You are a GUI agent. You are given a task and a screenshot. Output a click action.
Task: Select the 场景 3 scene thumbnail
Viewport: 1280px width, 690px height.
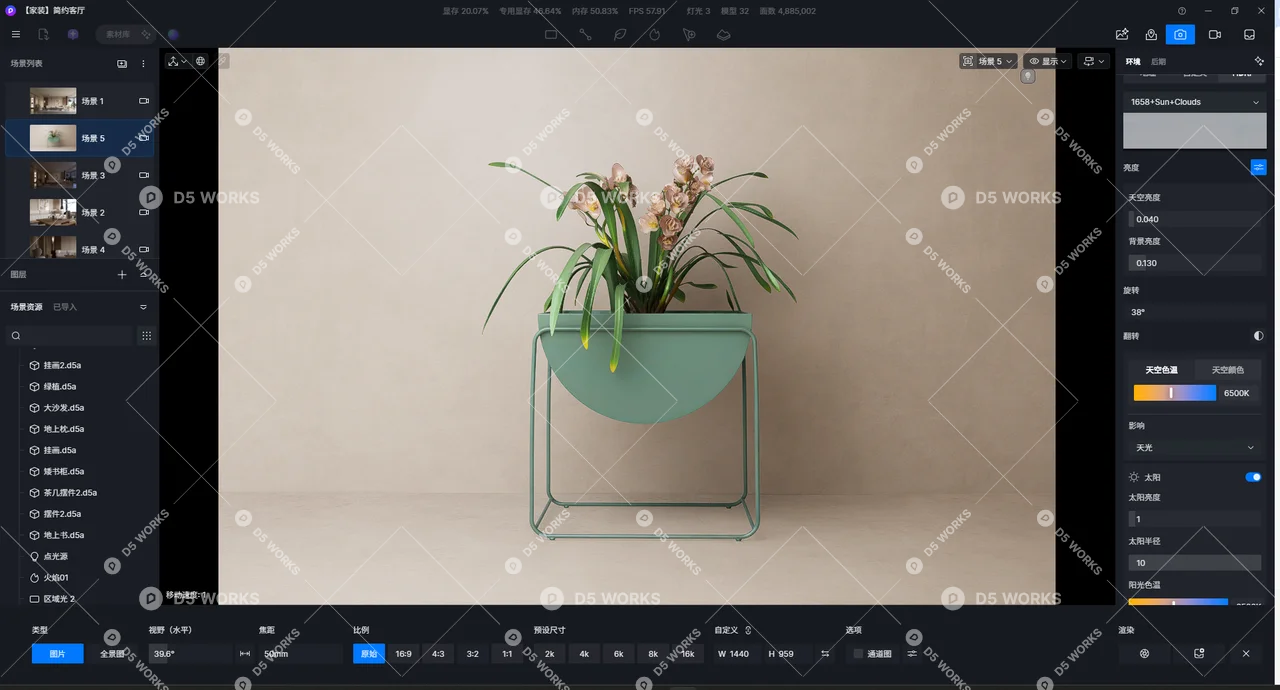[x=52, y=174]
